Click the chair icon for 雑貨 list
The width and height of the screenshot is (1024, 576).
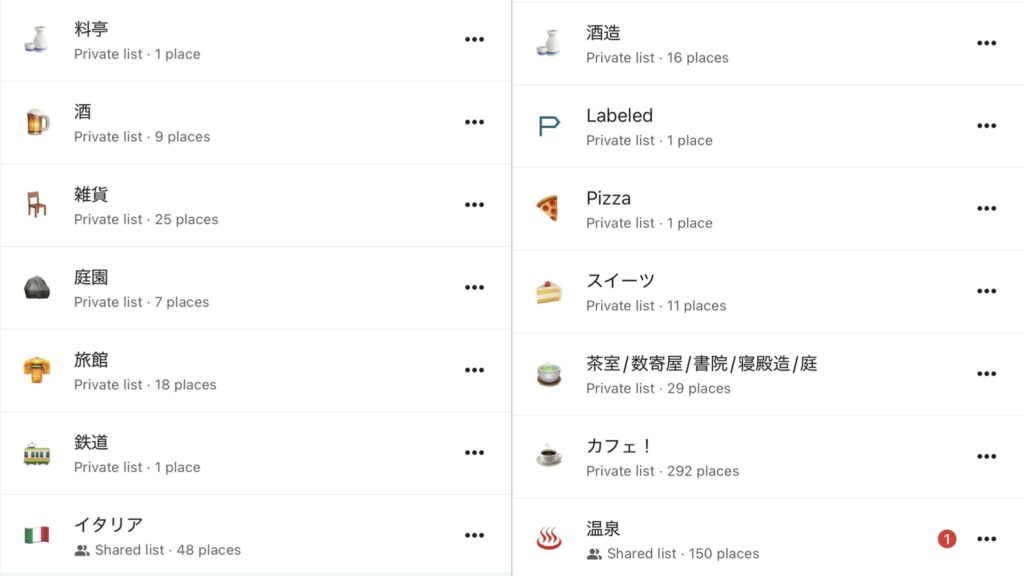(x=37, y=204)
